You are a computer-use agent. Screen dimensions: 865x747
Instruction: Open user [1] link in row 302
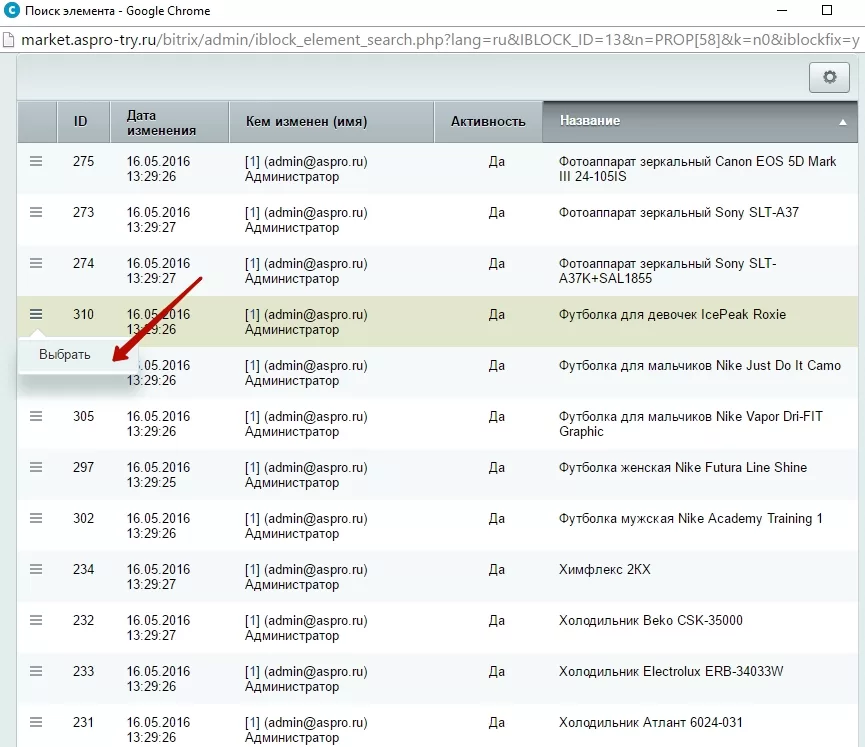click(x=252, y=519)
